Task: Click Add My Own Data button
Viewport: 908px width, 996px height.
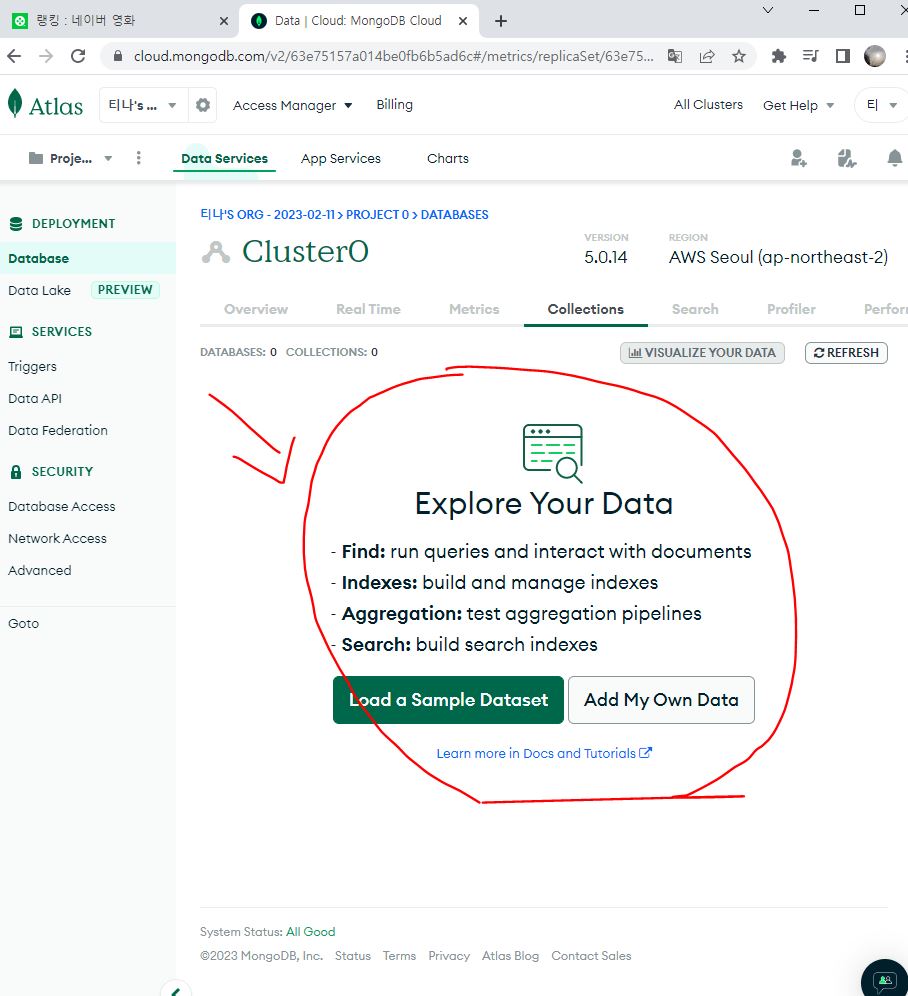Action: tap(661, 700)
